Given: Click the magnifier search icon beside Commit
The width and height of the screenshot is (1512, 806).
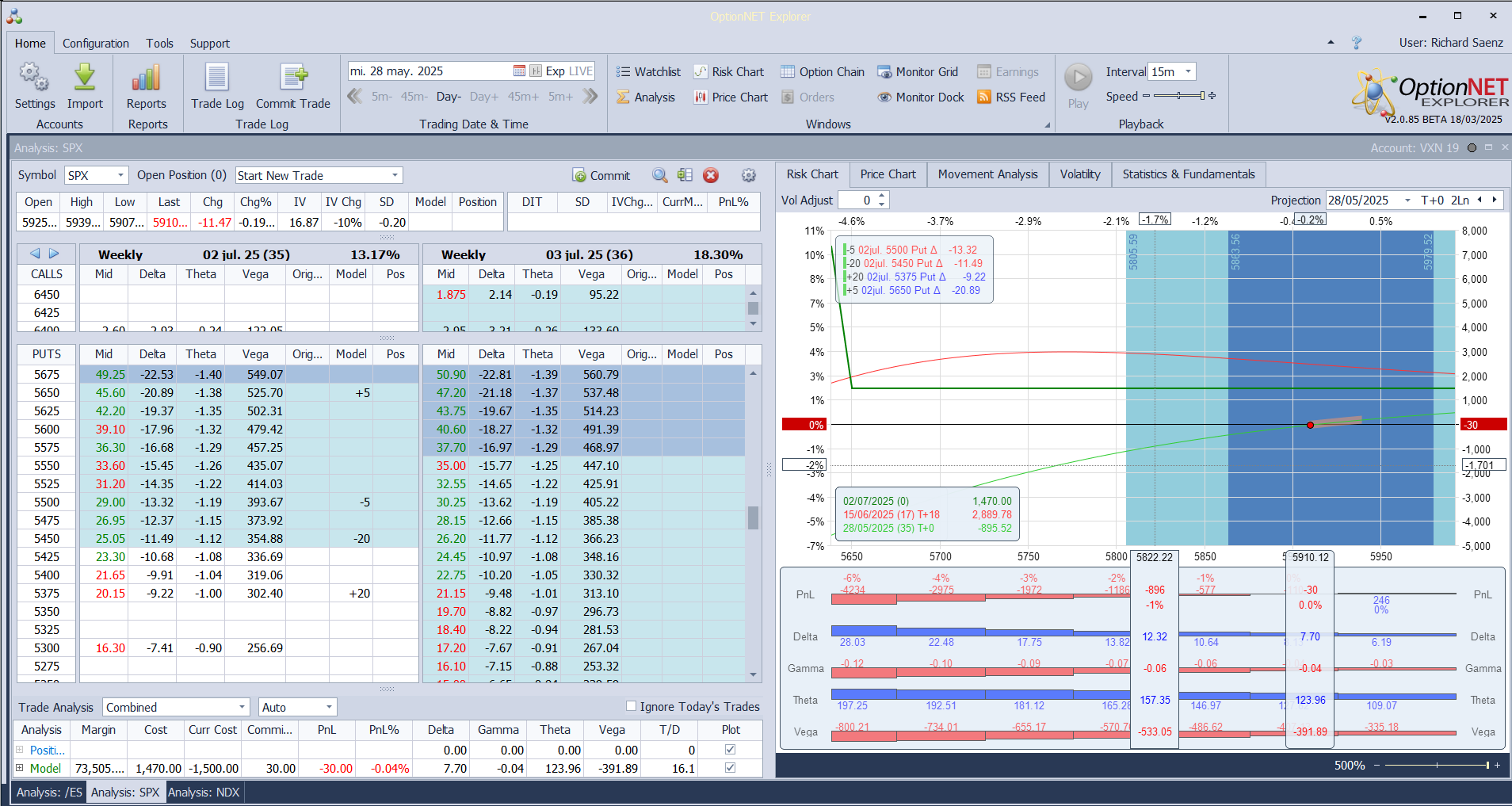Looking at the screenshot, I should click(x=659, y=175).
